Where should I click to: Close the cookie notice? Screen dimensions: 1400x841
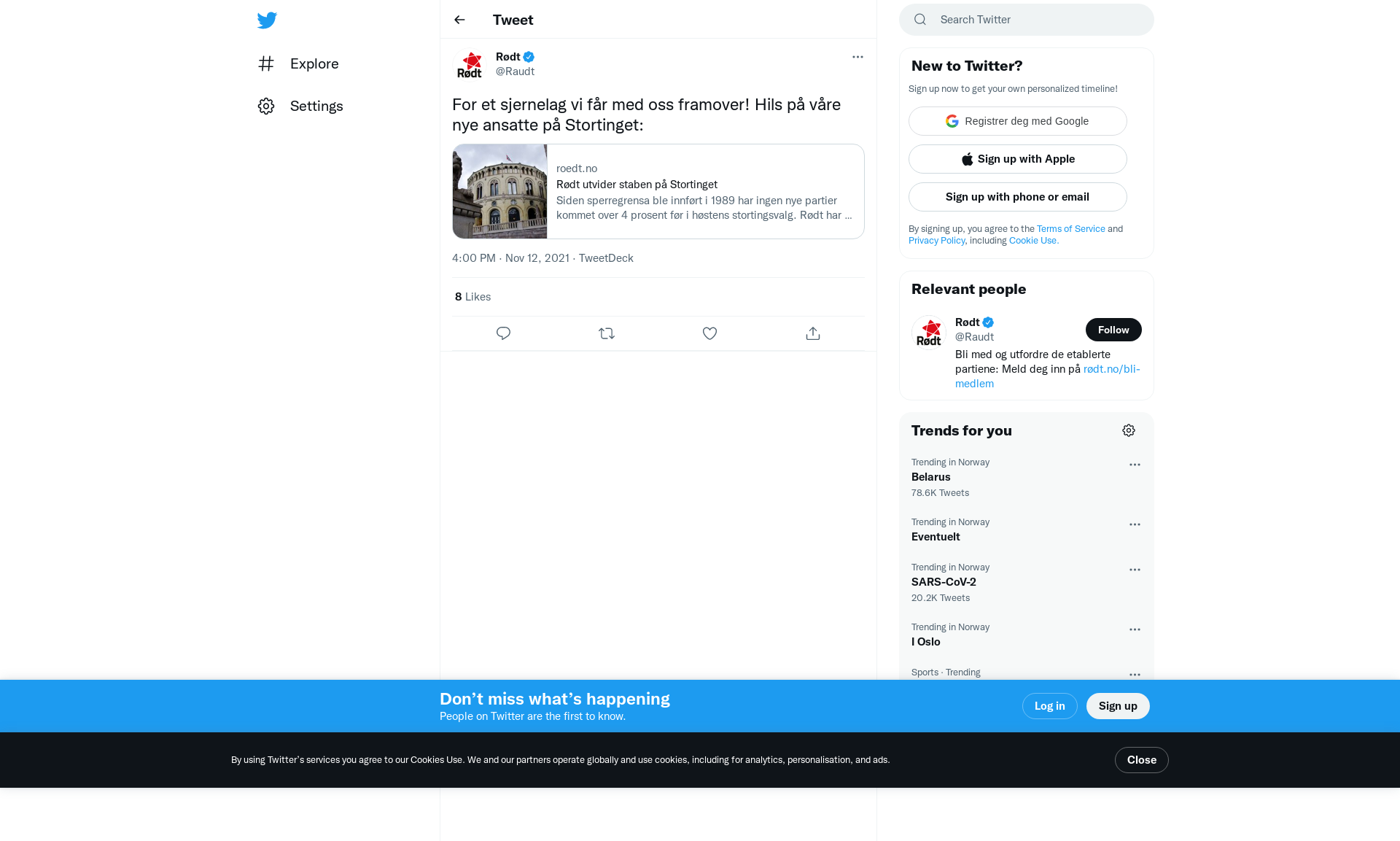(1142, 760)
